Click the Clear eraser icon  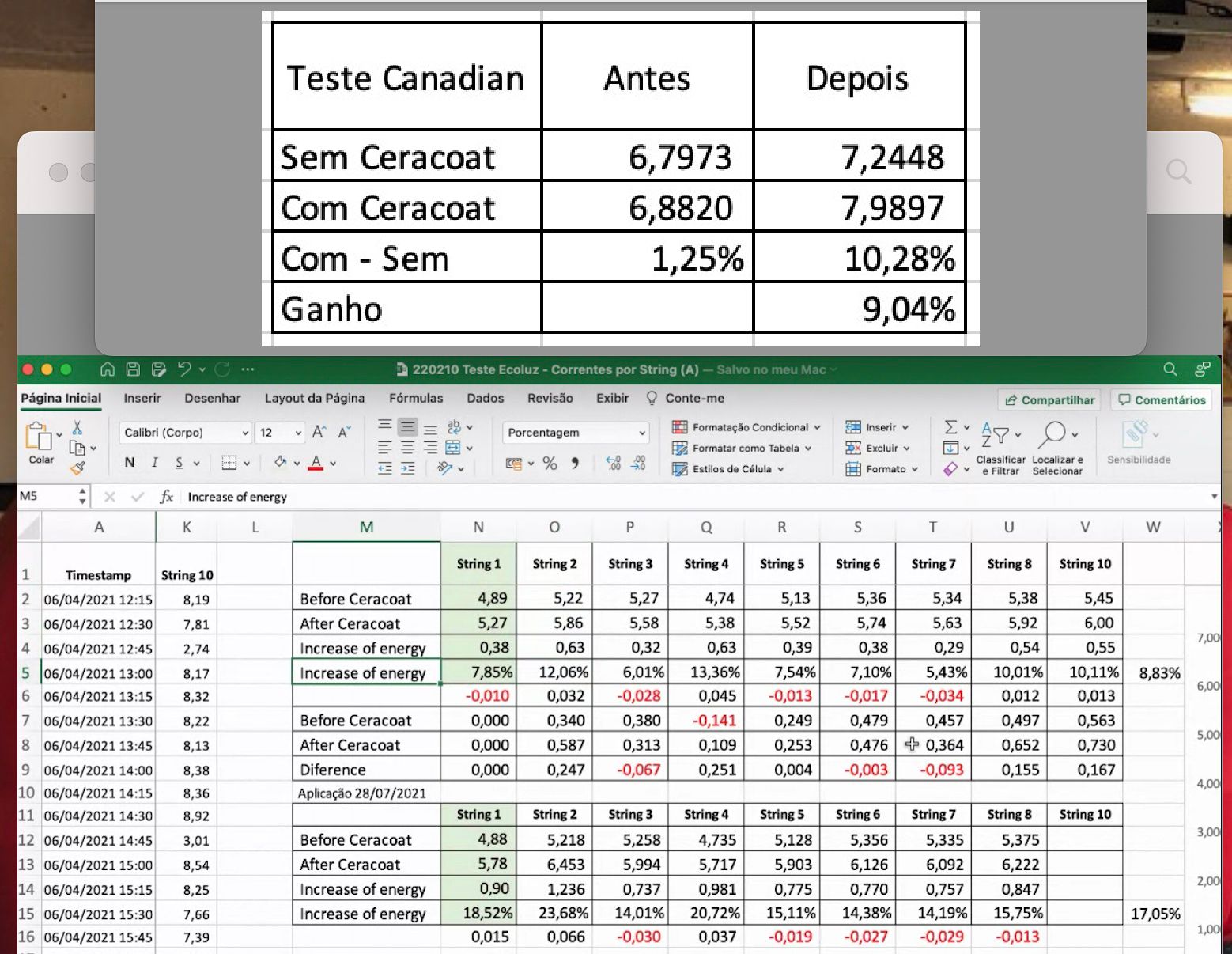coord(950,469)
